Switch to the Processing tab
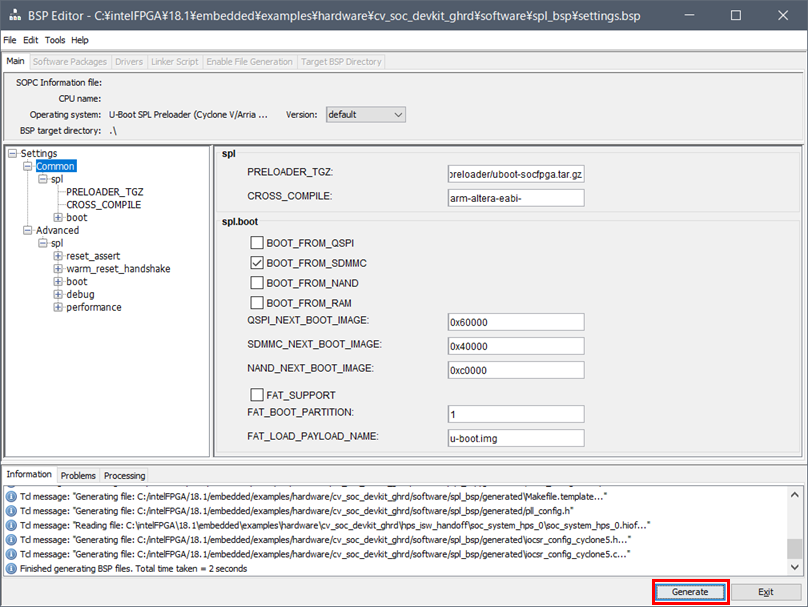The width and height of the screenshot is (808, 607). [124, 476]
